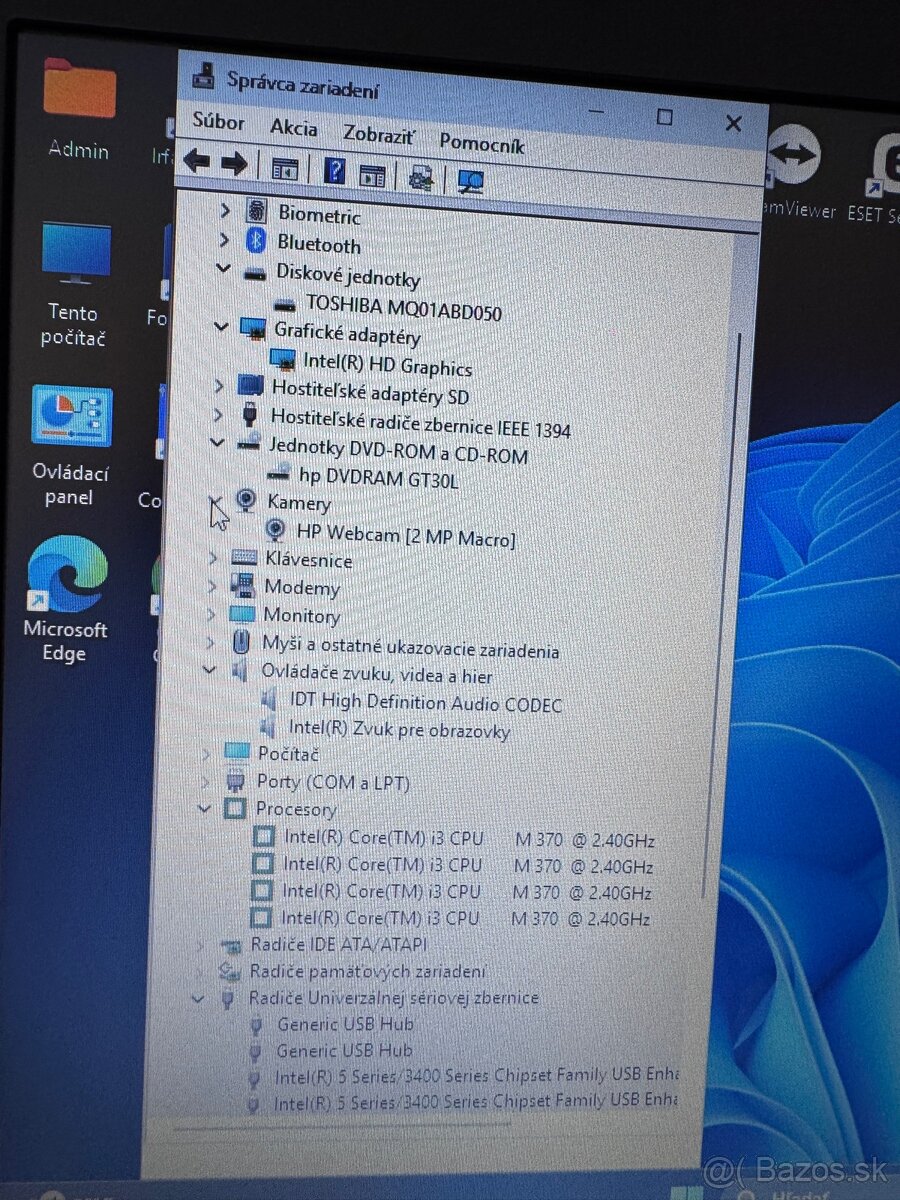Collapse the Diskové jednotky node
Image resolution: width=900 pixels, height=1200 pixels.
[x=222, y=268]
